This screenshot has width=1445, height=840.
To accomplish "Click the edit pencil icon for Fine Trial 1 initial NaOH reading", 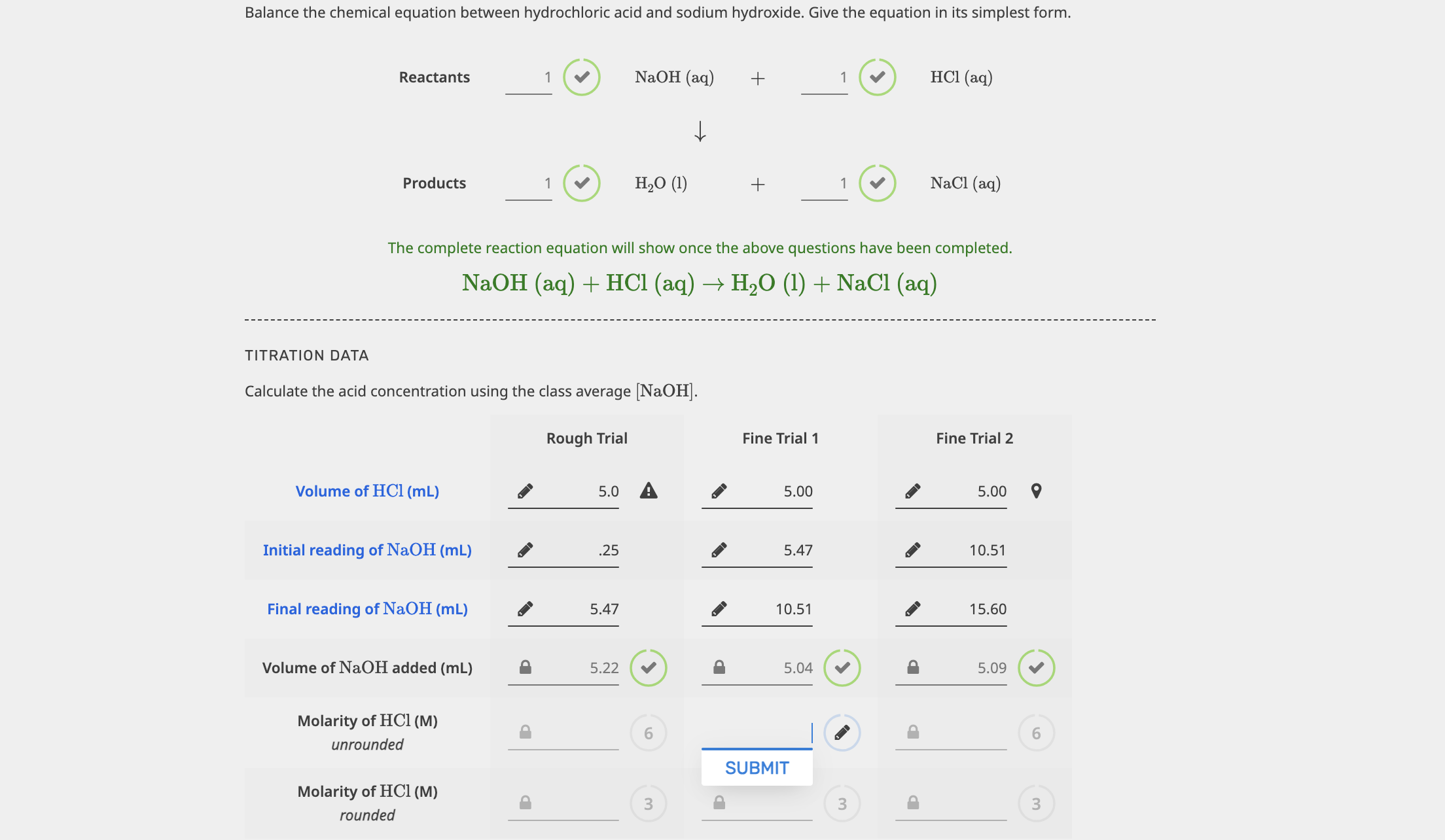I will (x=719, y=549).
